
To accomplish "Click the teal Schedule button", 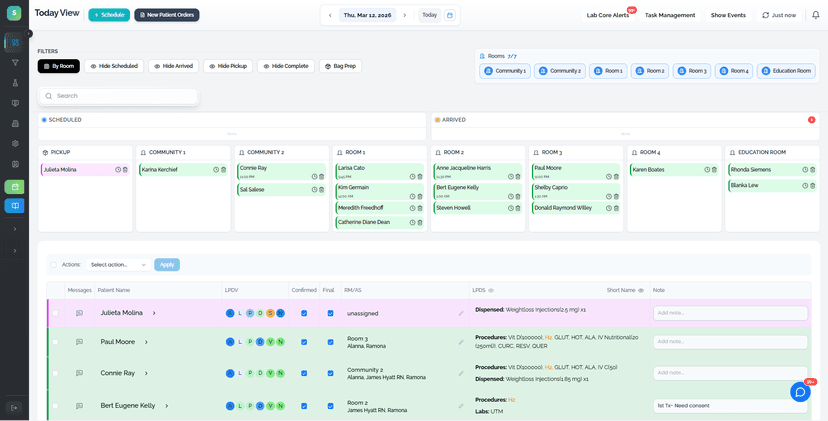I will 109,15.
